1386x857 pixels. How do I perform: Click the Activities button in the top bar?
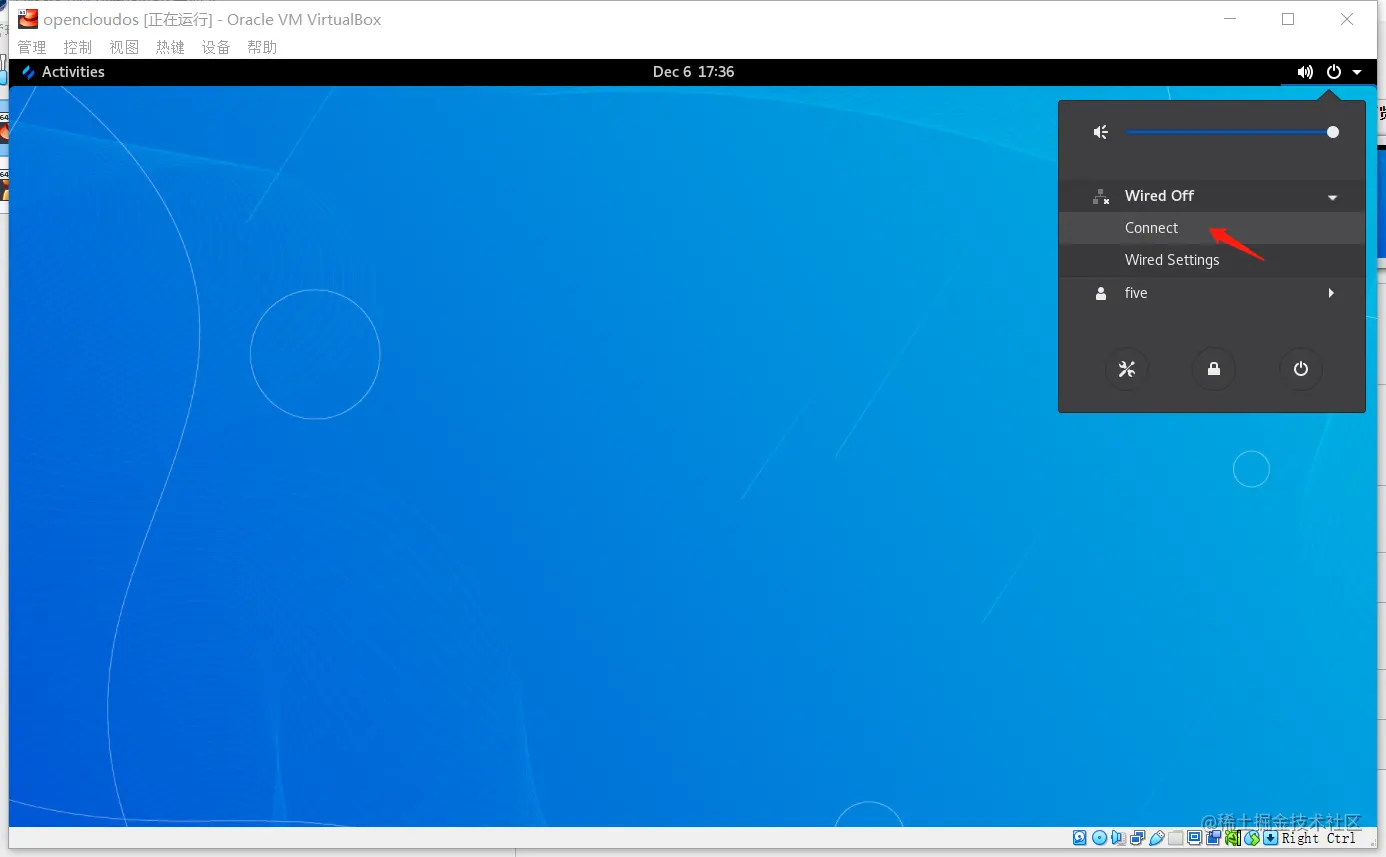63,72
